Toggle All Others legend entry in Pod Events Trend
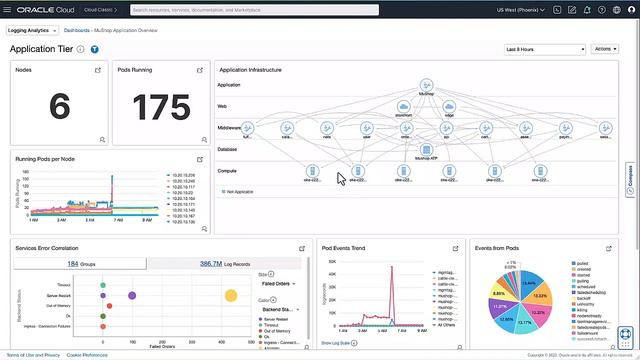 pyautogui.click(x=444, y=325)
